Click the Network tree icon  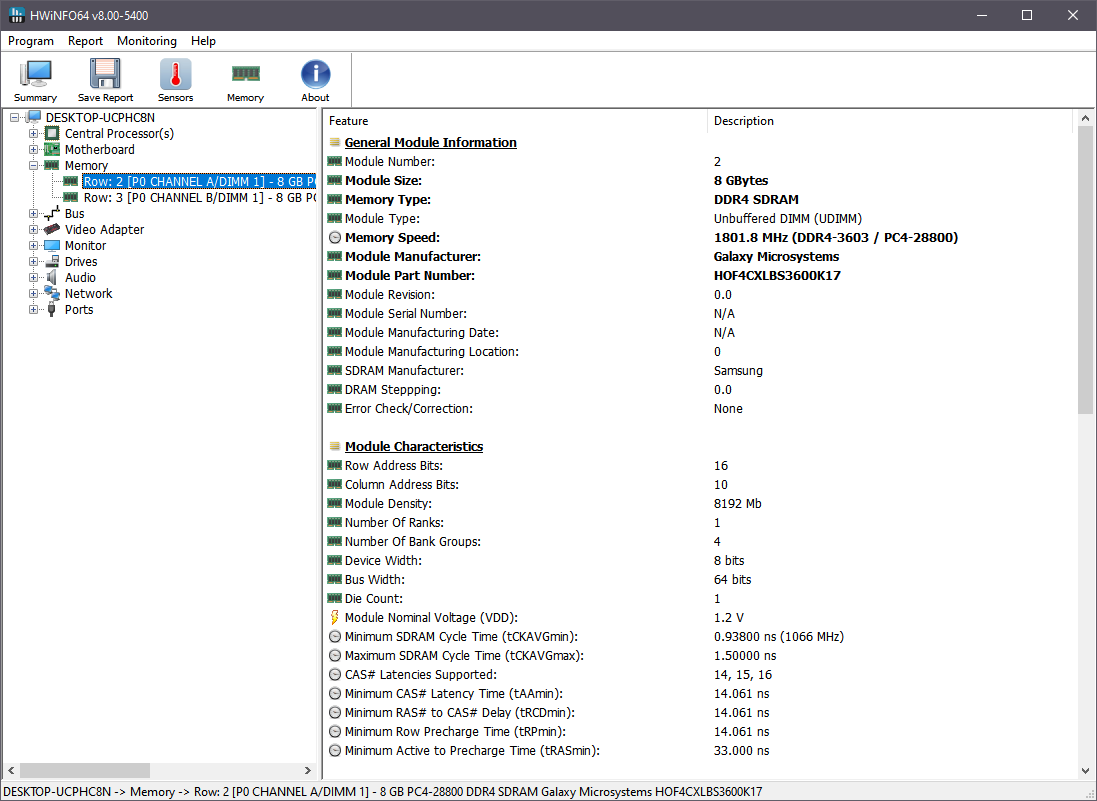coord(52,294)
